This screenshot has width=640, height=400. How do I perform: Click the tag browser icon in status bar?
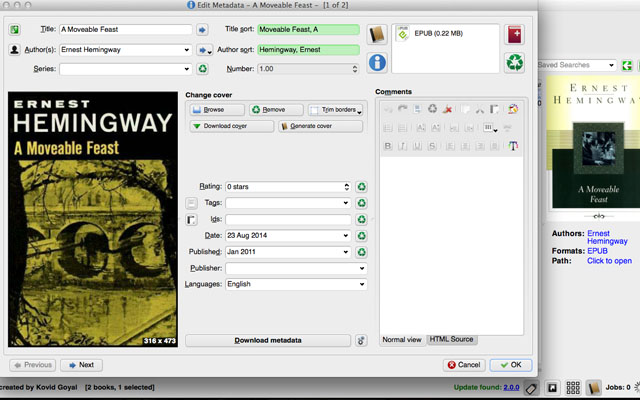(x=531, y=387)
